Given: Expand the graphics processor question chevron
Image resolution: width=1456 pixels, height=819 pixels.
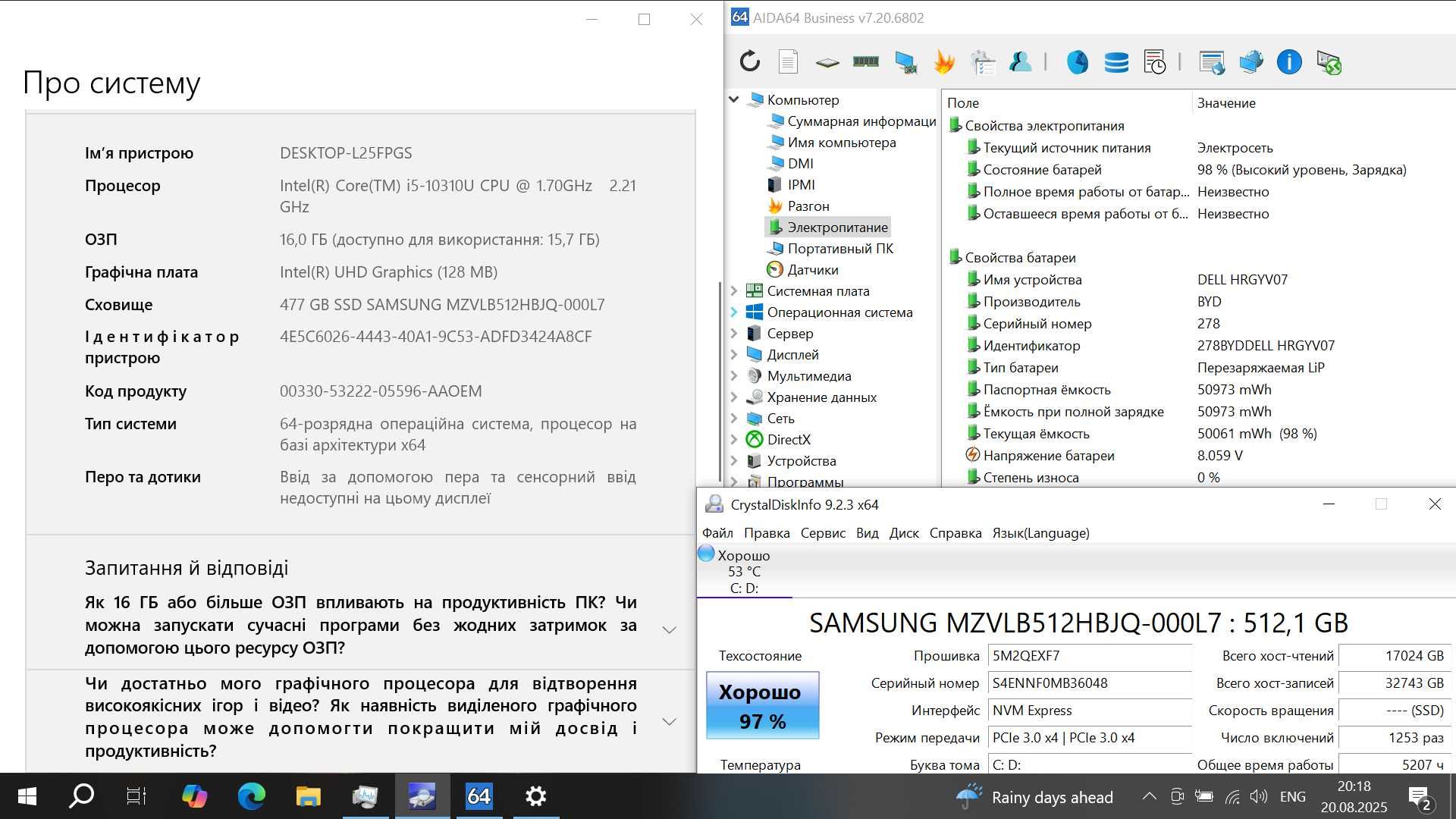Looking at the screenshot, I should tap(669, 721).
